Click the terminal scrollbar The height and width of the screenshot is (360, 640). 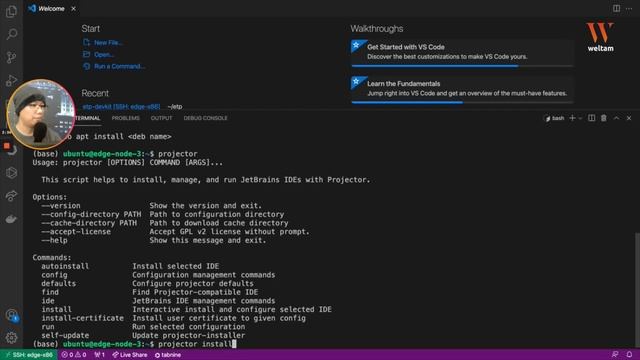coord(637,290)
